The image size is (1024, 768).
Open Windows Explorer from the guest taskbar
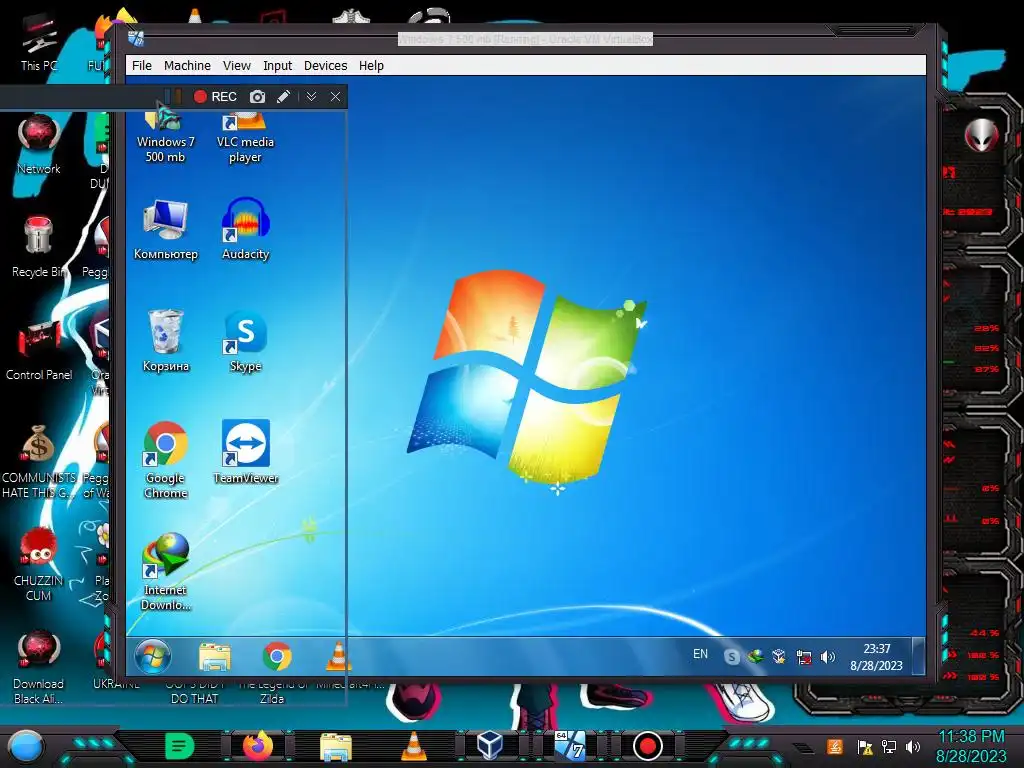215,657
